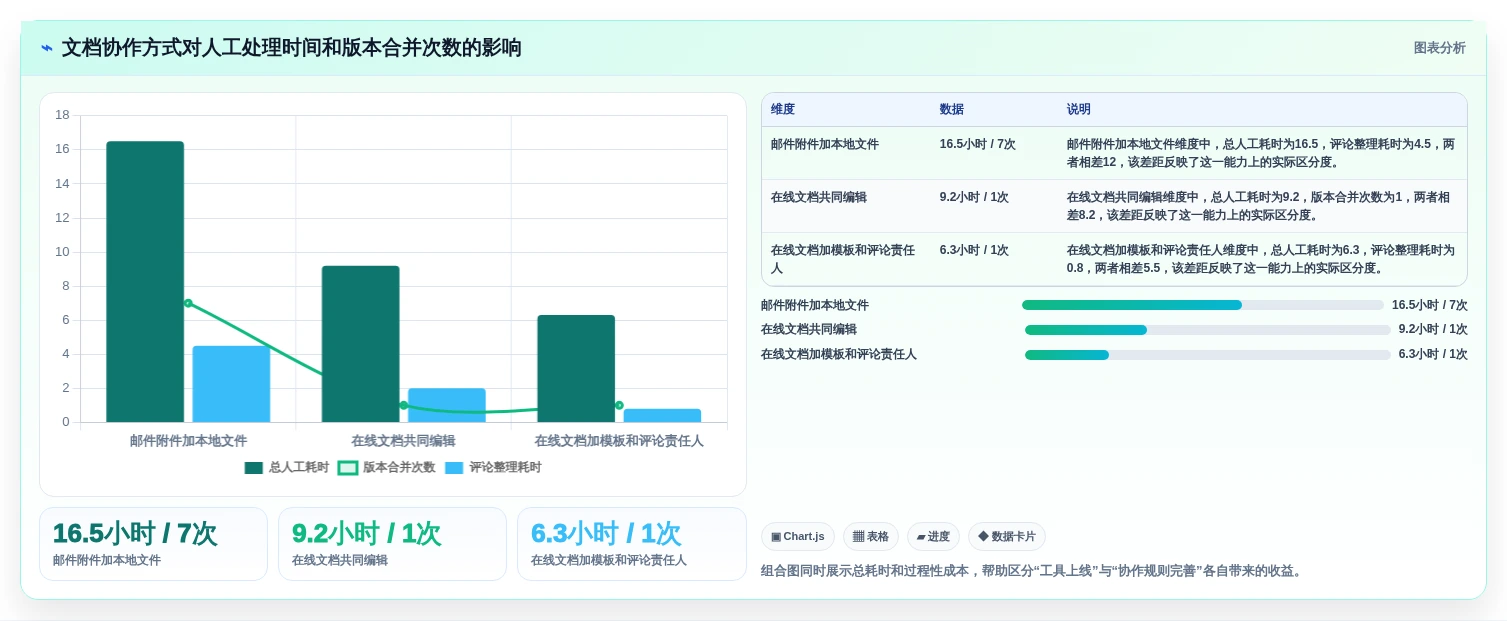Viewport: 1507px width, 621px height.
Task: Click the 邮件附件加本地文件 description starting 总人工耗时为16.5
Action: (x=1261, y=153)
